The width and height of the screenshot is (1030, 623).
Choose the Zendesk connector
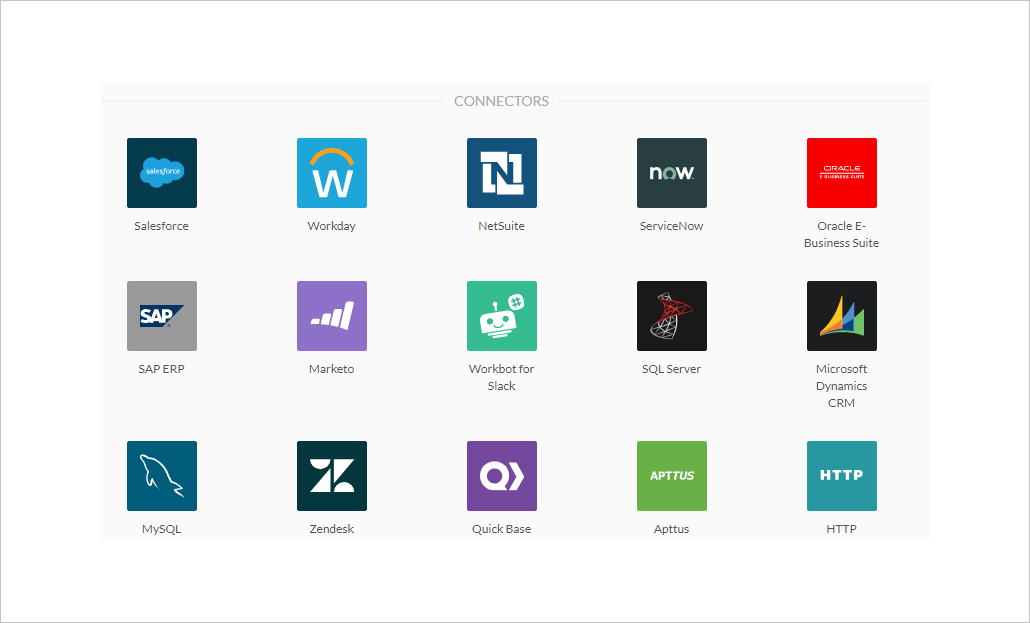tap(331, 476)
